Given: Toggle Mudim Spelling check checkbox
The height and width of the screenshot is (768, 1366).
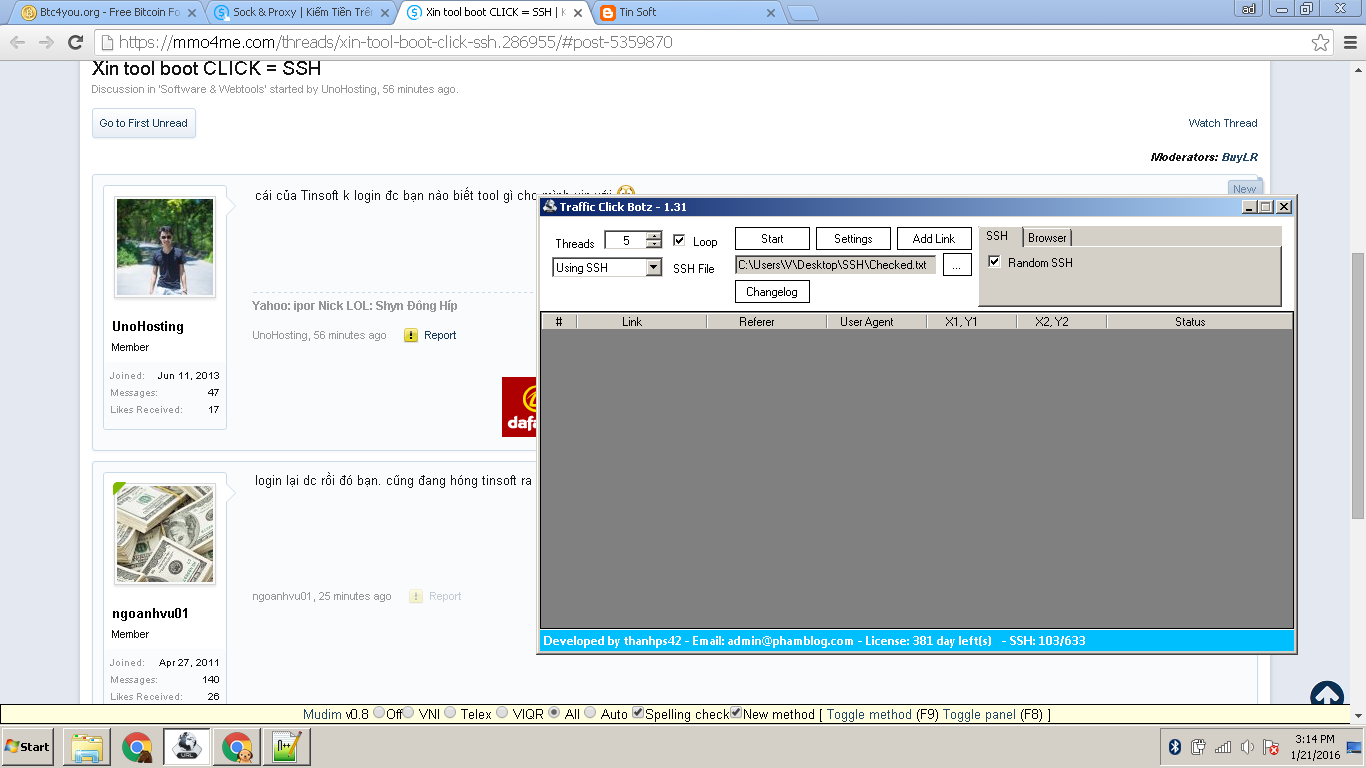Looking at the screenshot, I should point(638,714).
